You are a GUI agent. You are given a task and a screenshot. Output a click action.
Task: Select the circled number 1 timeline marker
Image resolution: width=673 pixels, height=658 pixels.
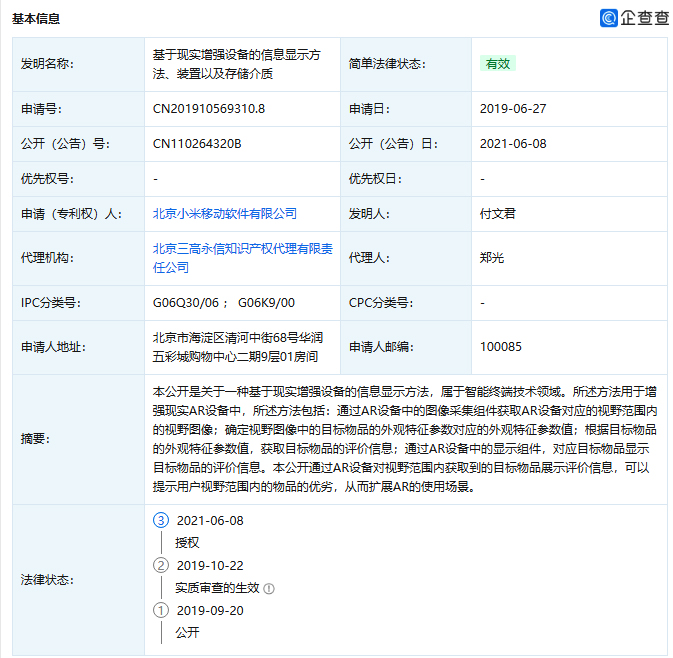pos(160,610)
